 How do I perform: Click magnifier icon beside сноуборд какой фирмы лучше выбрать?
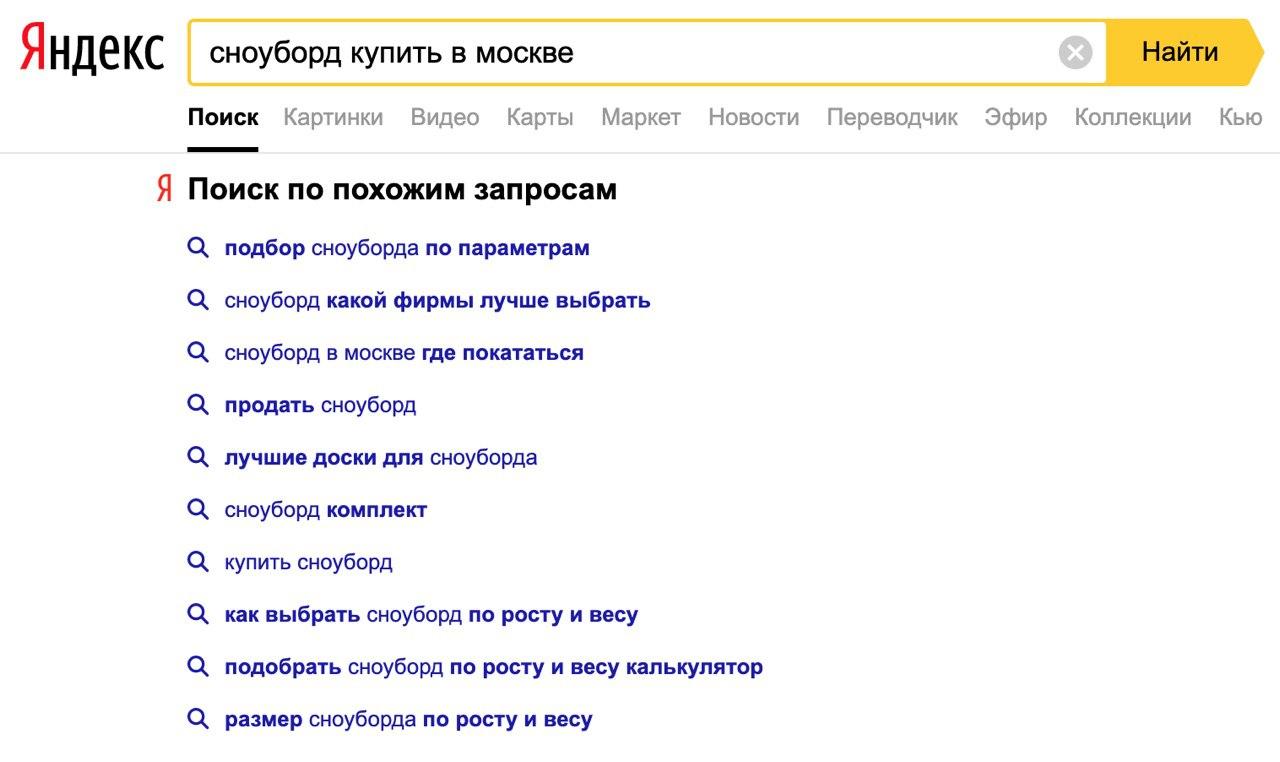(198, 299)
